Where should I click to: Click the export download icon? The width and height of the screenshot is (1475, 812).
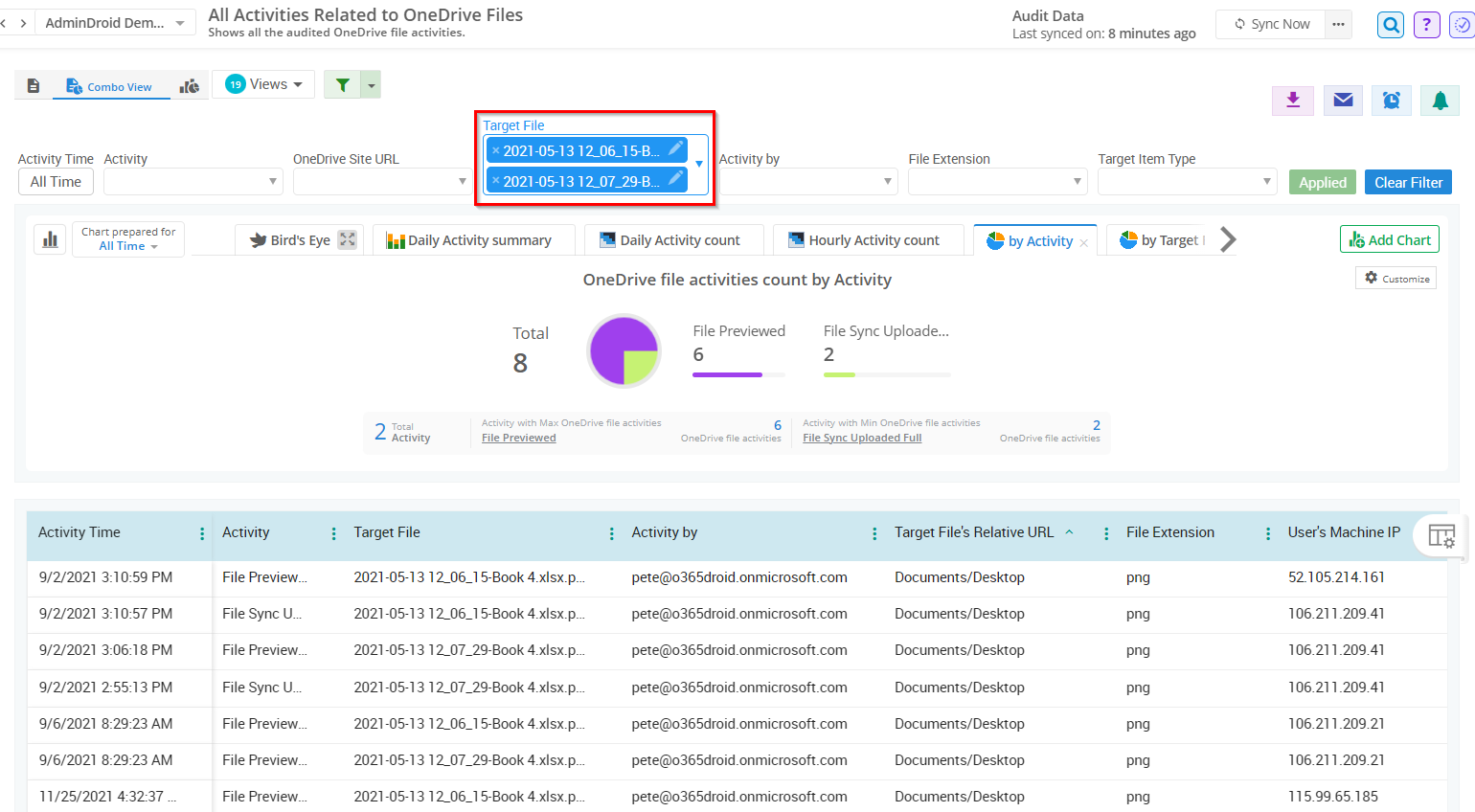point(1293,100)
